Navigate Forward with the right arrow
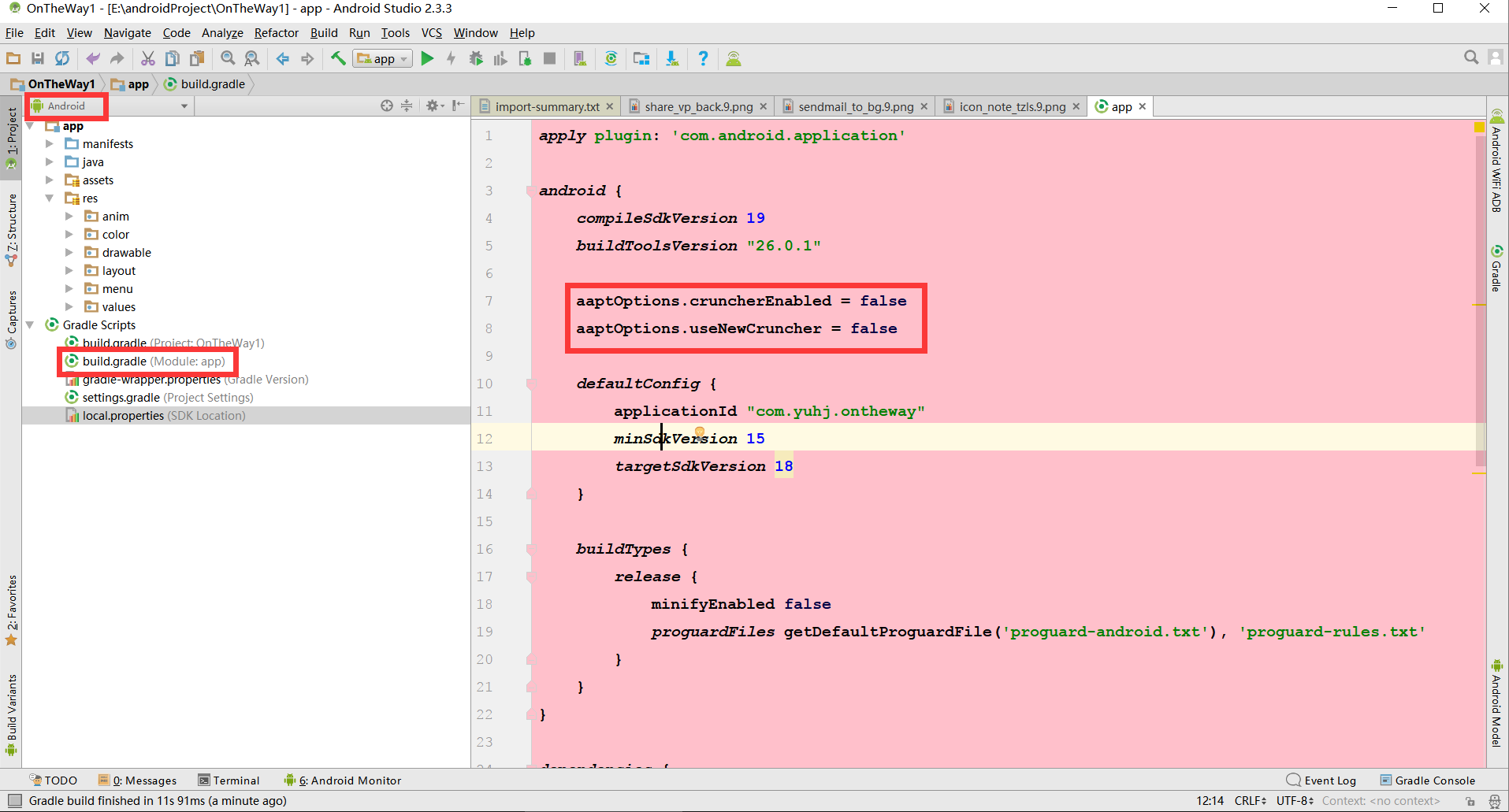This screenshot has height=812, width=1509. point(307,58)
